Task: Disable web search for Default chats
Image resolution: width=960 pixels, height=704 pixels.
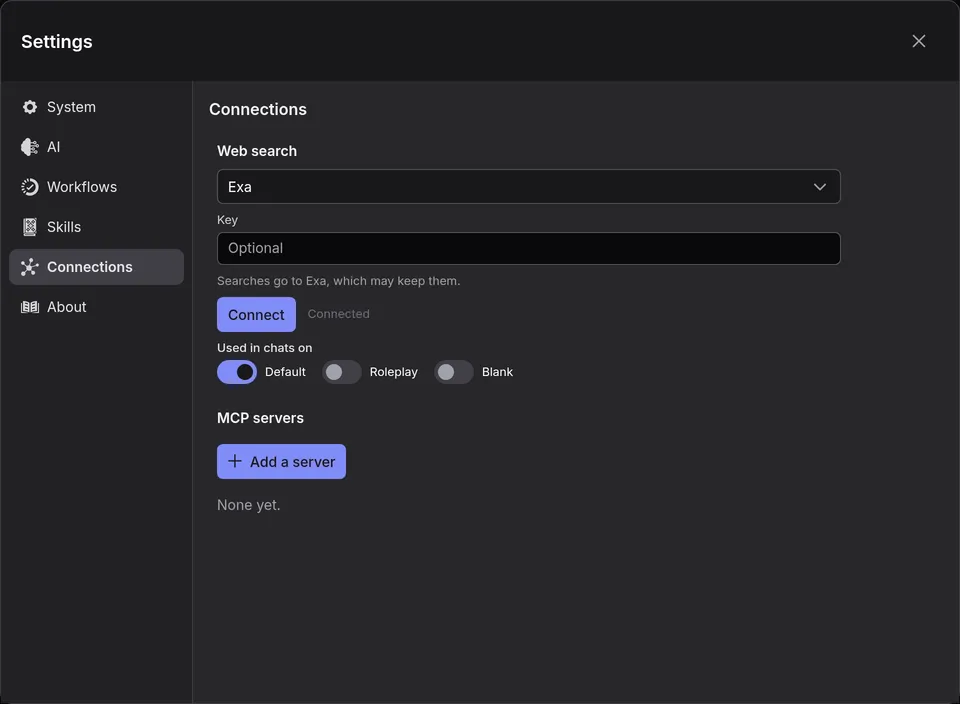Action: tap(237, 372)
